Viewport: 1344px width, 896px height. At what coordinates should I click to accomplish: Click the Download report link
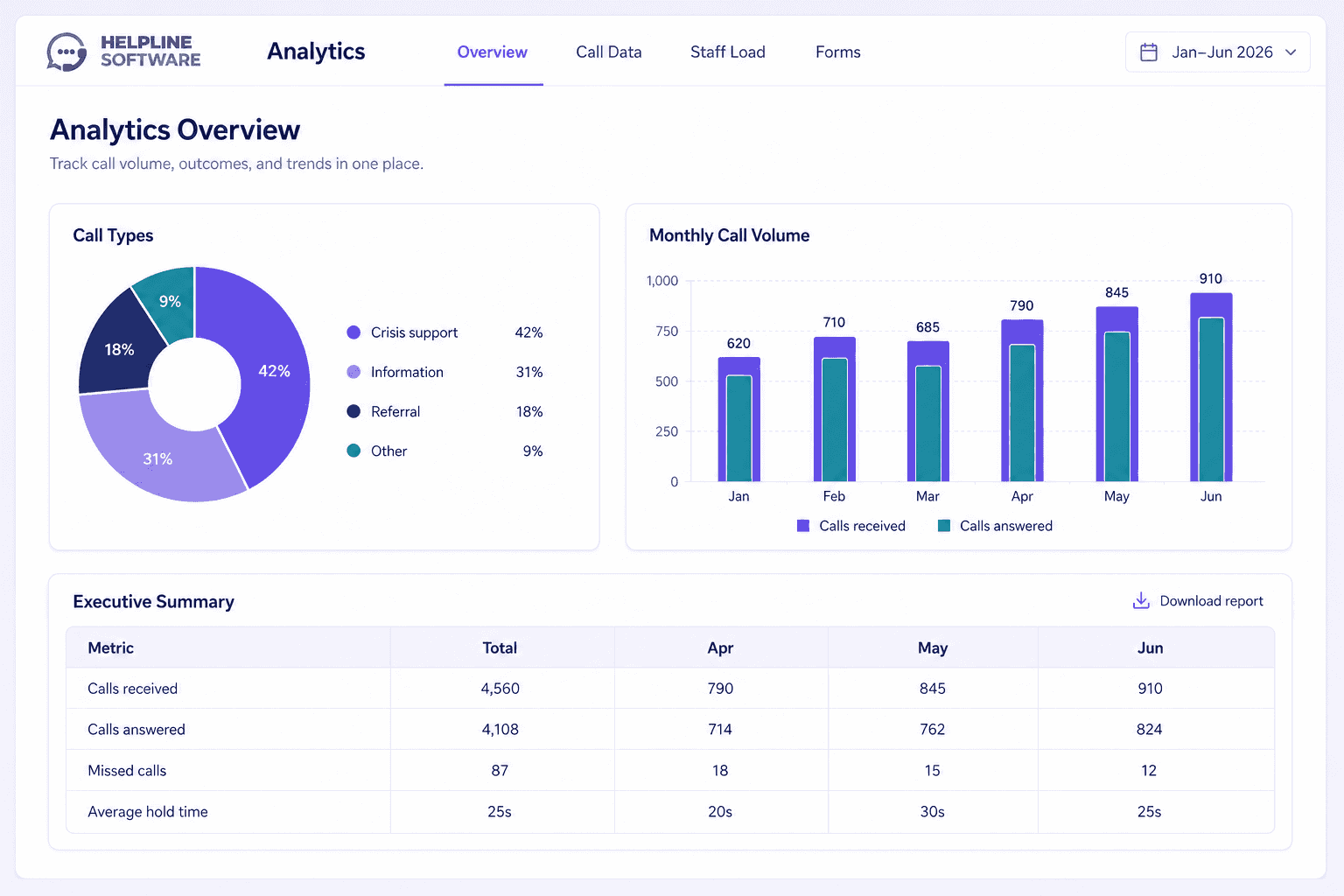click(x=1198, y=600)
